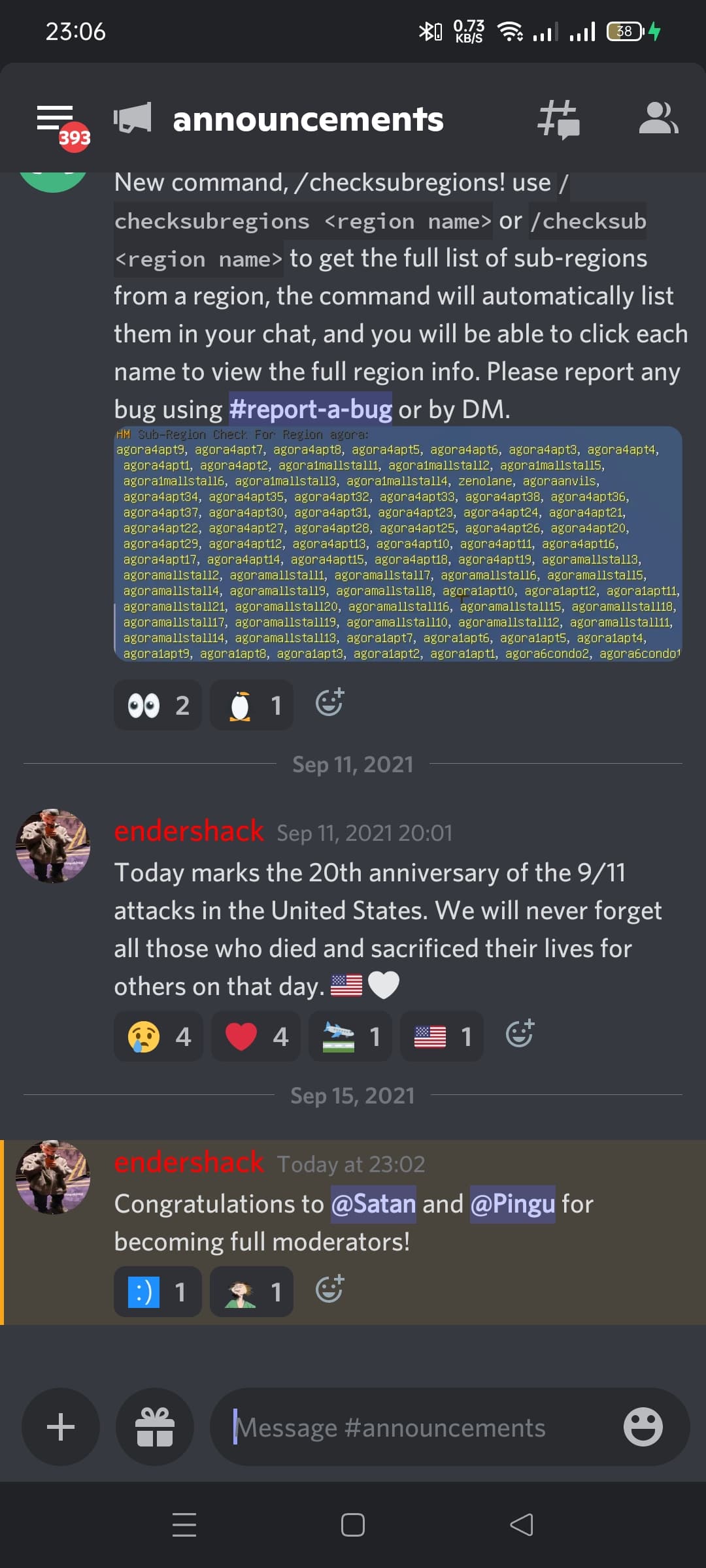Open emoji picker in message box
706x1568 pixels.
643,1427
